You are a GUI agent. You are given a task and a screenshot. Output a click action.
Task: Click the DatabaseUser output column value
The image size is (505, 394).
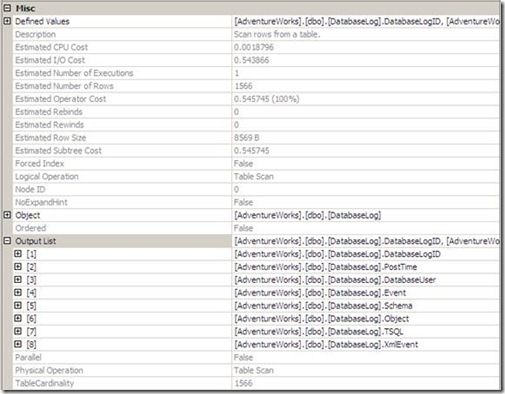click(335, 280)
